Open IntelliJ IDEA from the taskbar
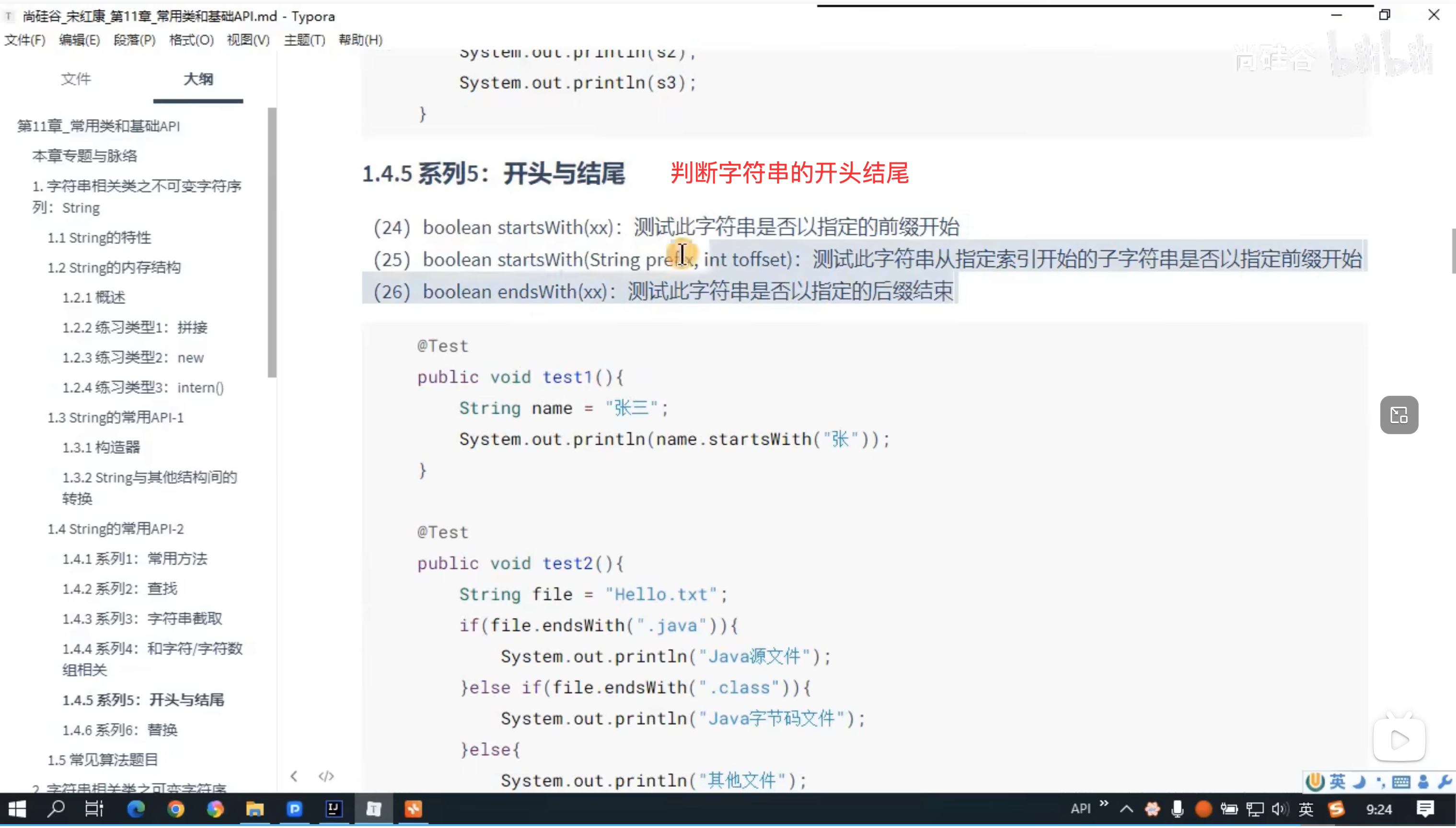The image size is (1456, 828). pos(334,809)
